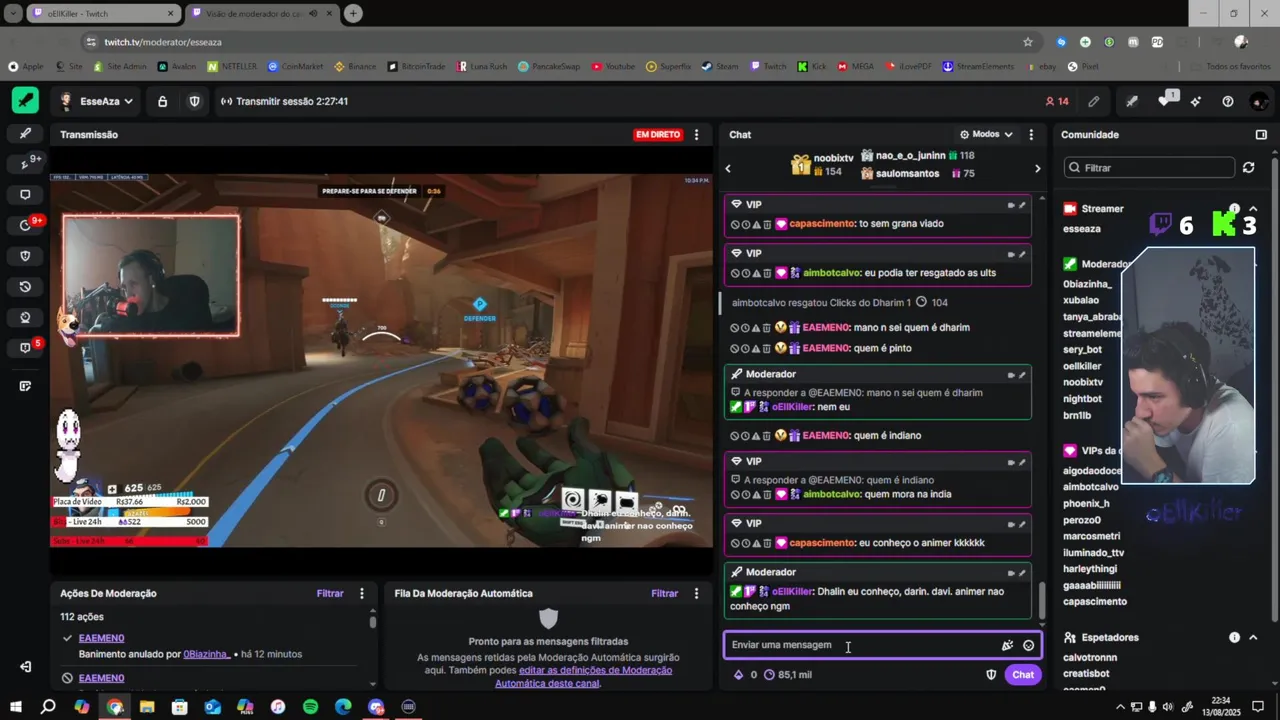Click the viewer count icon showing 14
Image resolution: width=1280 pixels, height=720 pixels.
pyautogui.click(x=1057, y=101)
